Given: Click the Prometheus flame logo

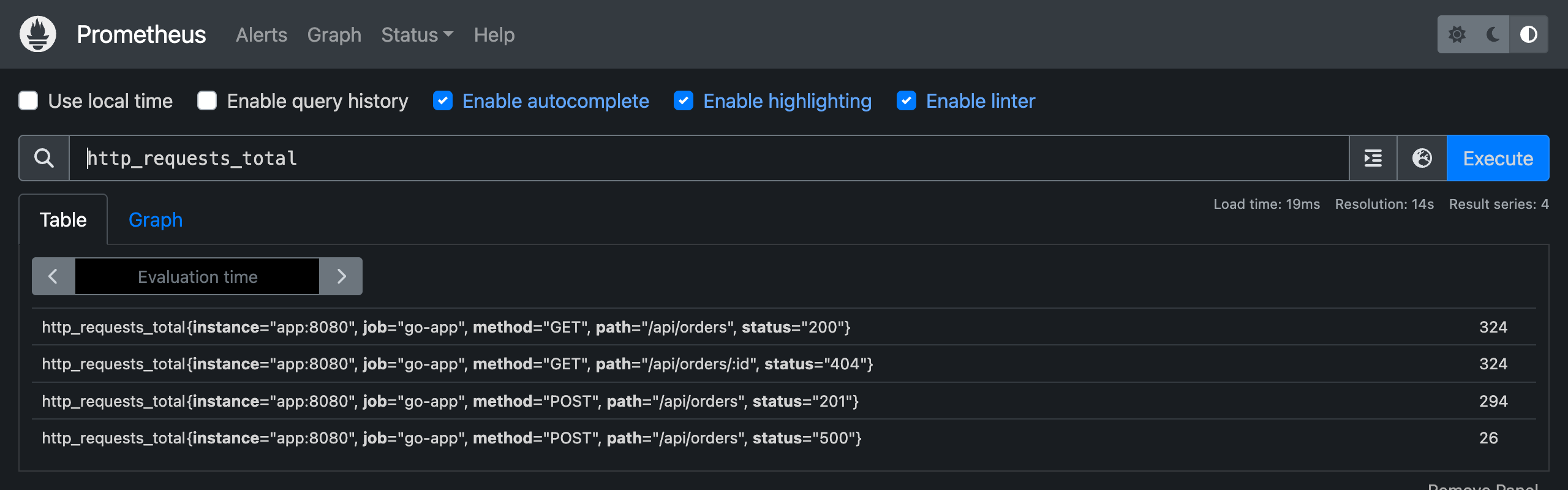Looking at the screenshot, I should click(38, 34).
